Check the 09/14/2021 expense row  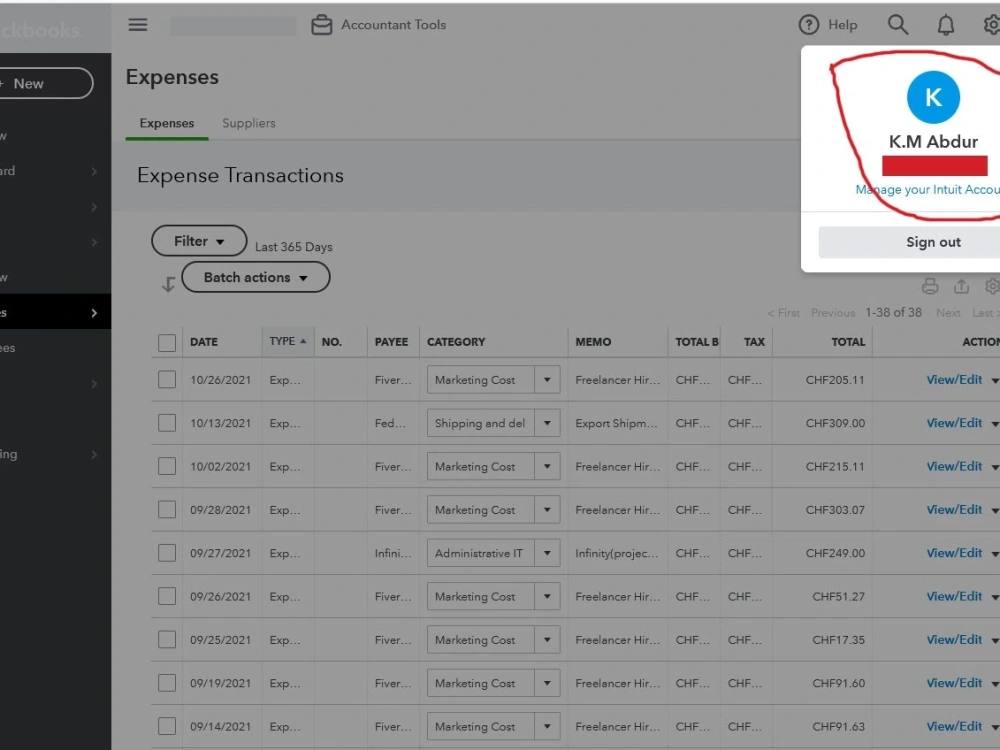pyautogui.click(x=167, y=726)
